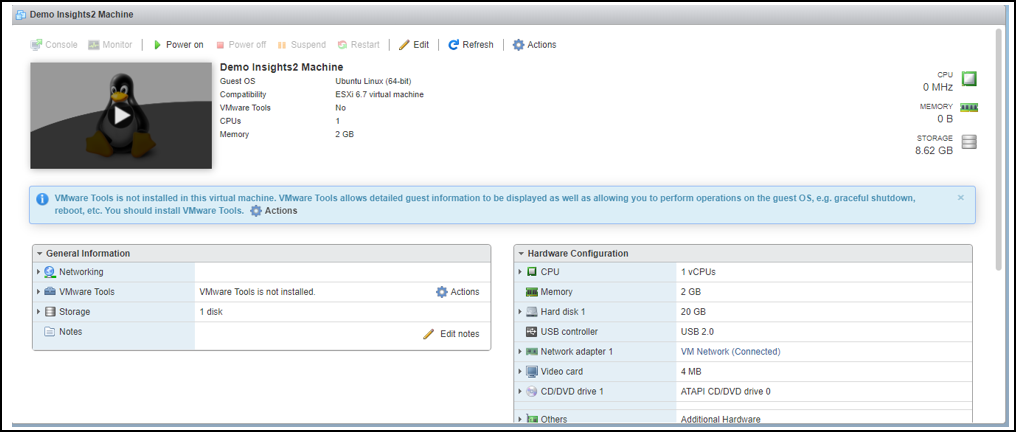Screen dimensions: 1016x432
Task: Select 'Ubuntu Linux (64-bit)' guest OS value
Action: (373, 81)
